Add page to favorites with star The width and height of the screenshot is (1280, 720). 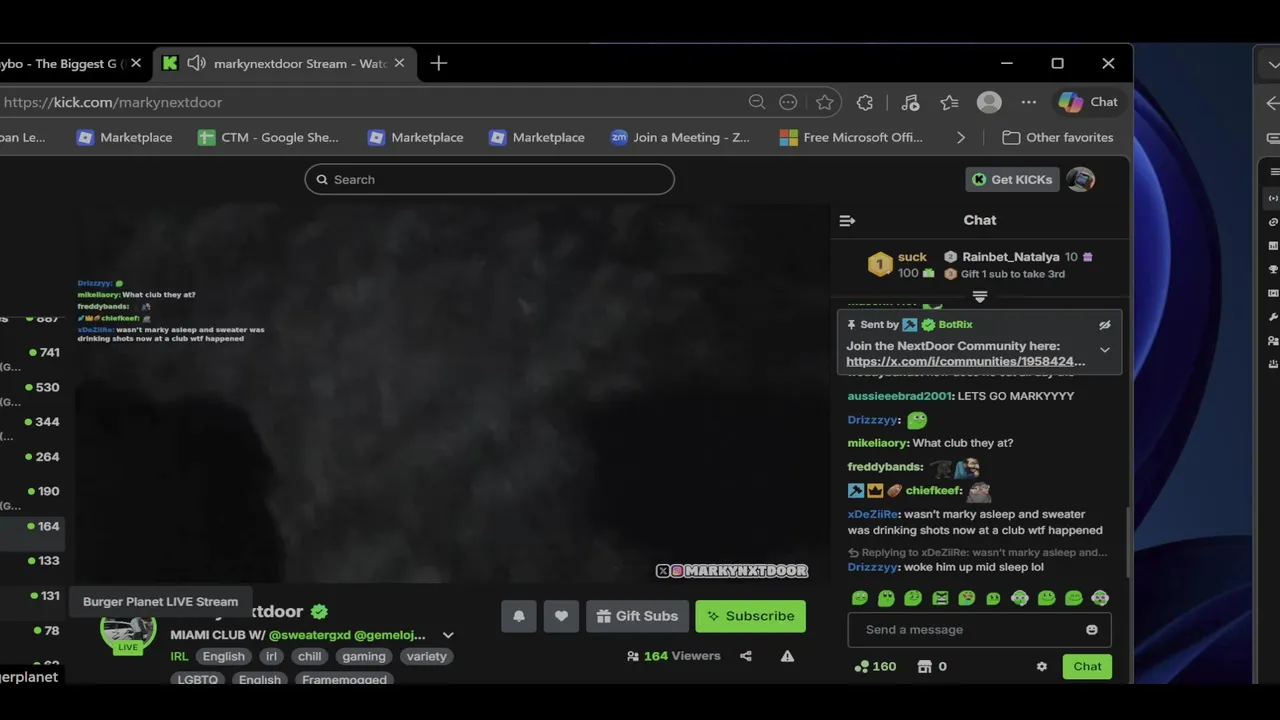tap(824, 102)
